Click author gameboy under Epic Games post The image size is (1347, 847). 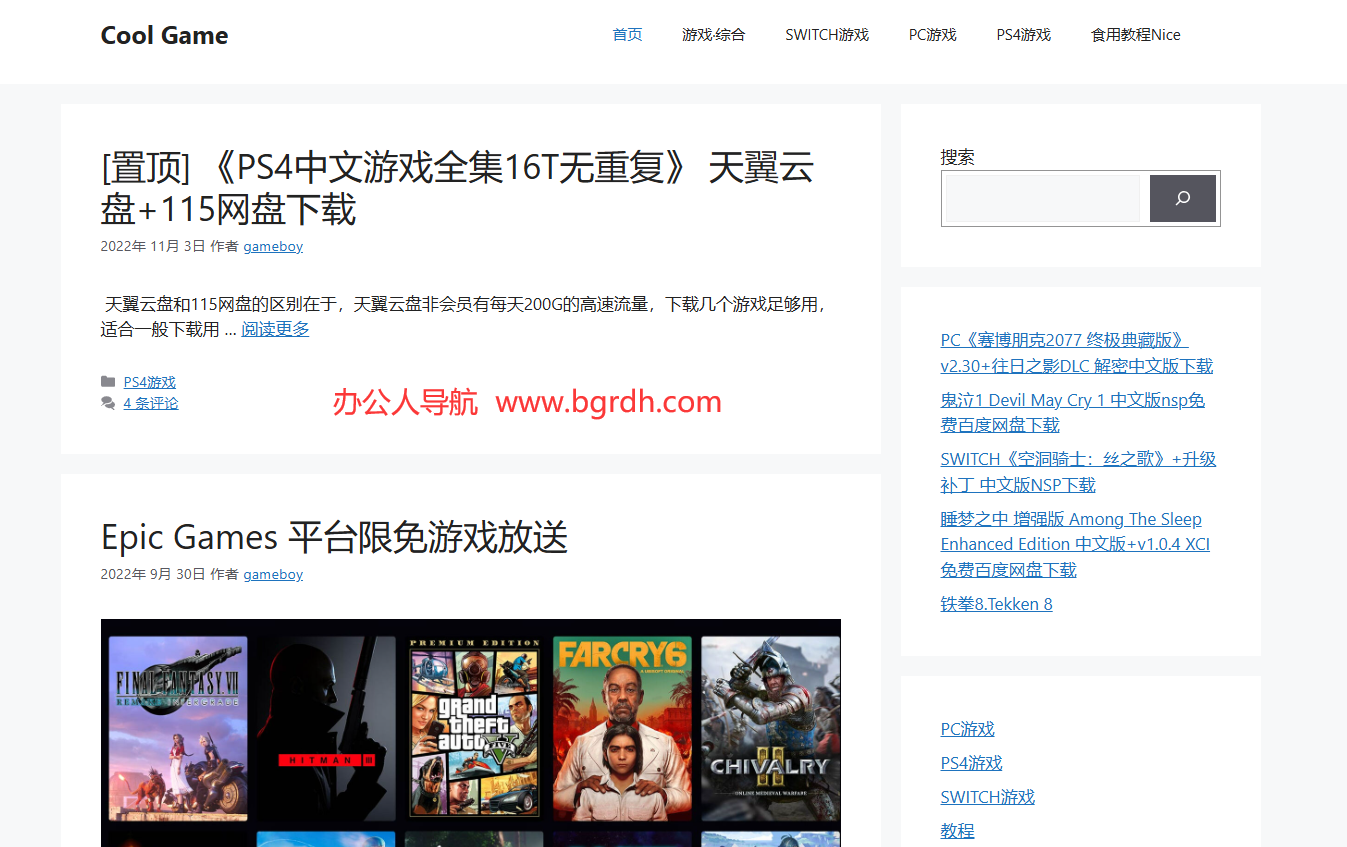click(x=273, y=574)
